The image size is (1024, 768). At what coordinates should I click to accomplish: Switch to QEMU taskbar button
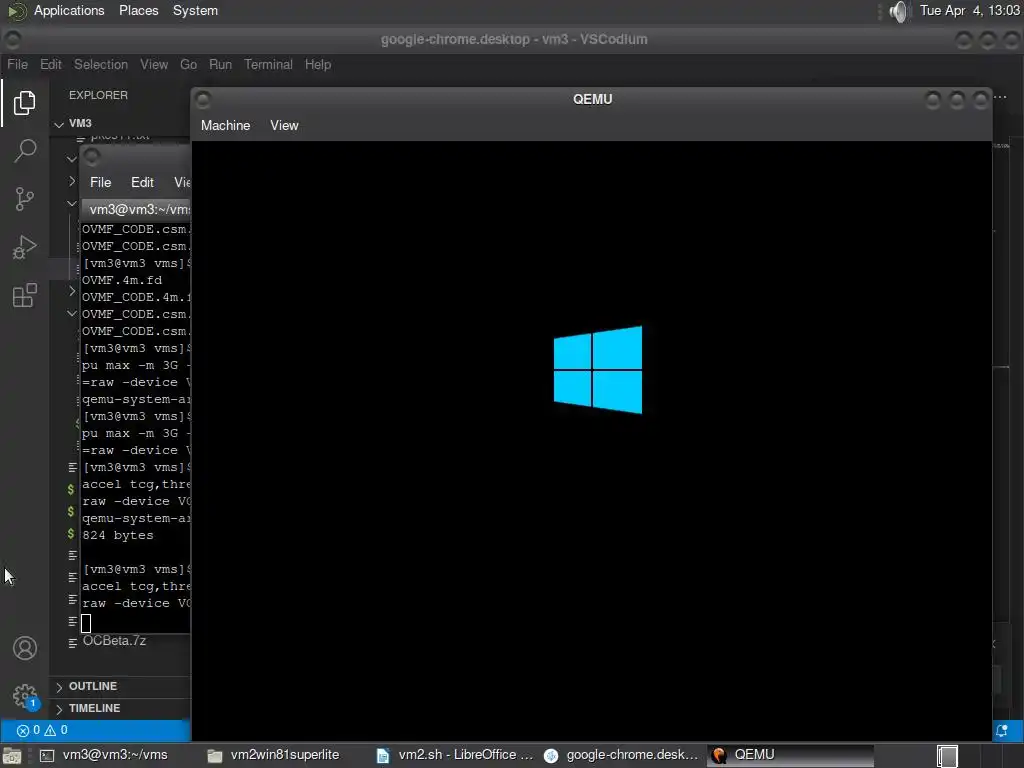click(x=790, y=755)
